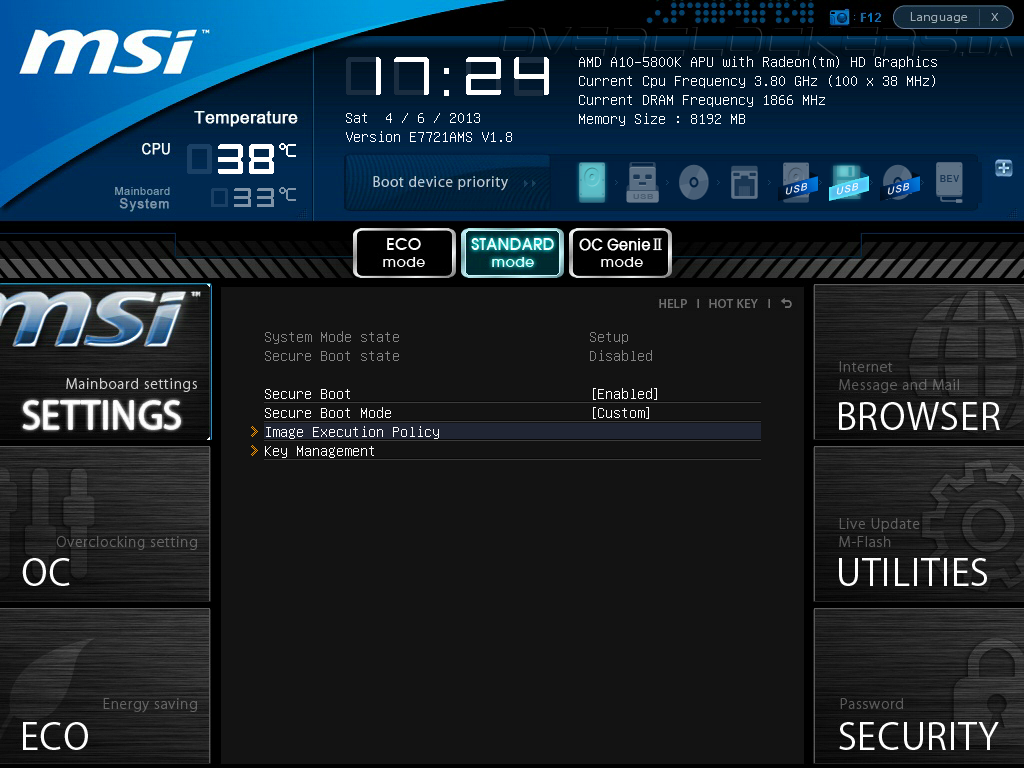This screenshot has height=768, width=1024.
Task: Click the date Sat 4 / 6 / 2013
Action: point(413,118)
